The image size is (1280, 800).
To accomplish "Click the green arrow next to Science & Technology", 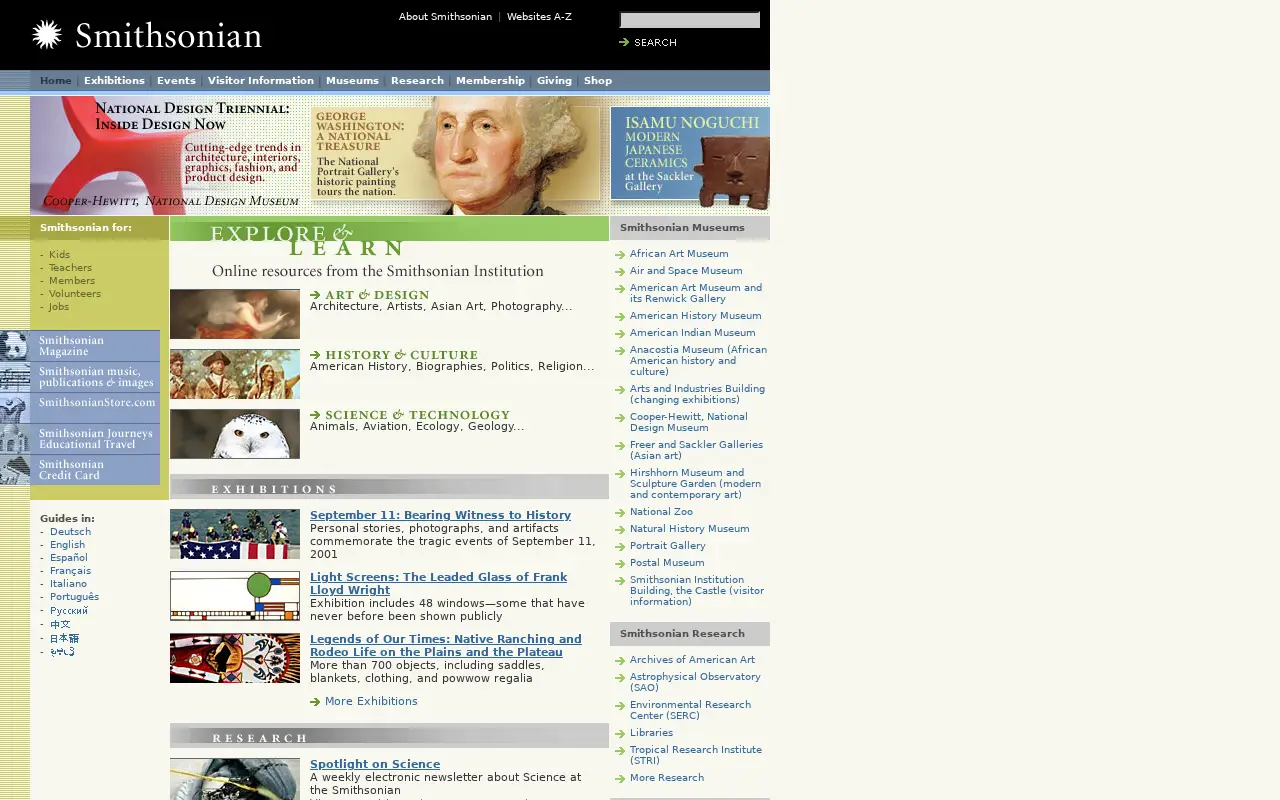I will point(315,415).
